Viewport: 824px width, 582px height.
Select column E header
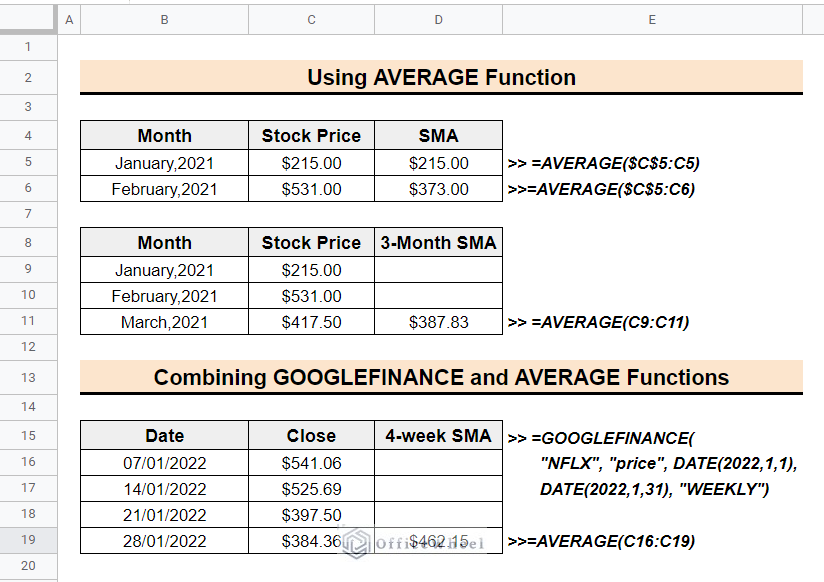[x=652, y=20]
